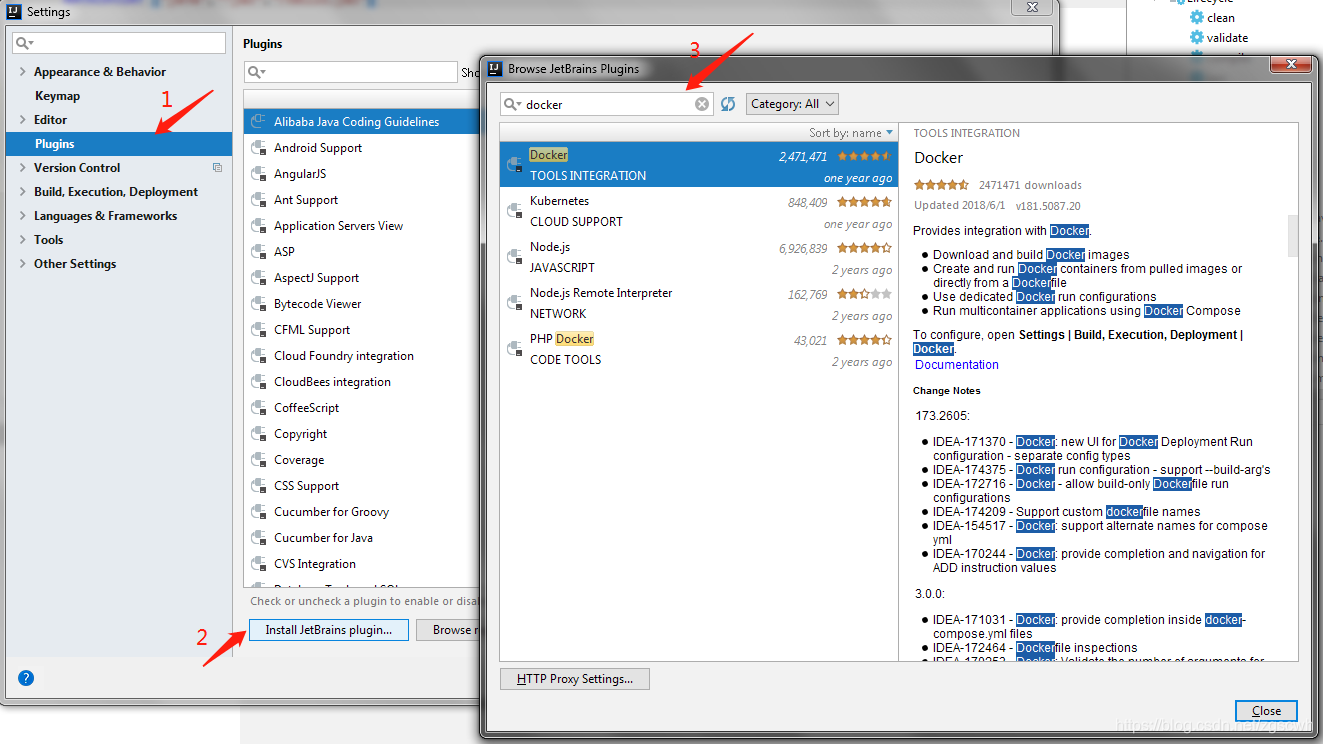This screenshot has width=1323, height=744.
Task: Expand Appearance & Behavior settings node
Action: [23, 72]
